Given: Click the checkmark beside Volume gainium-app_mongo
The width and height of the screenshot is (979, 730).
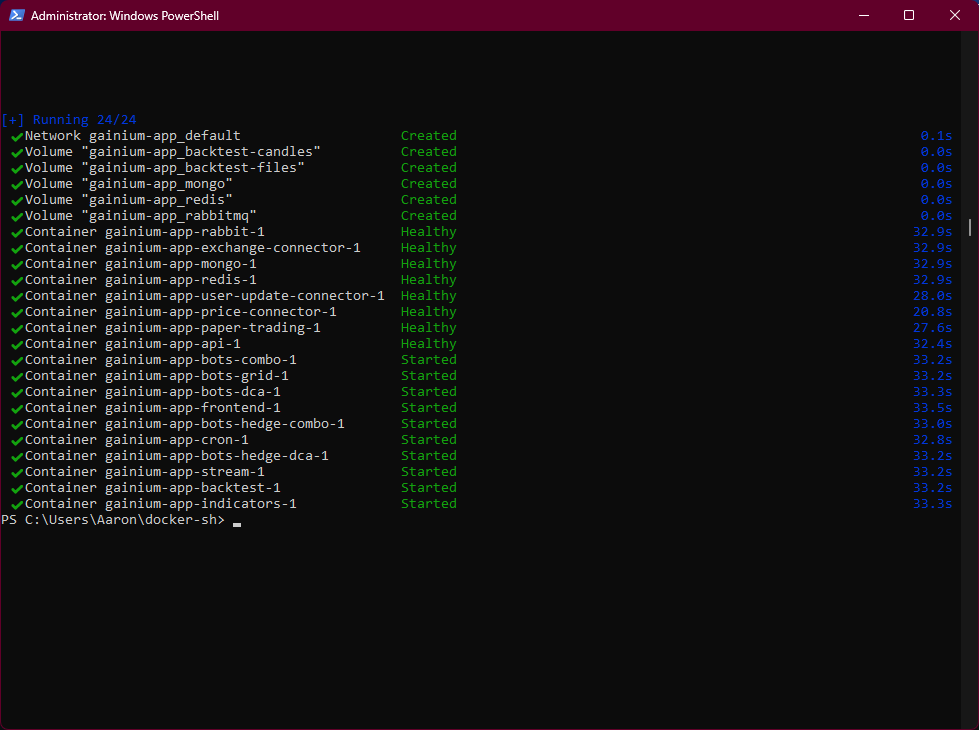Looking at the screenshot, I should (x=17, y=184).
